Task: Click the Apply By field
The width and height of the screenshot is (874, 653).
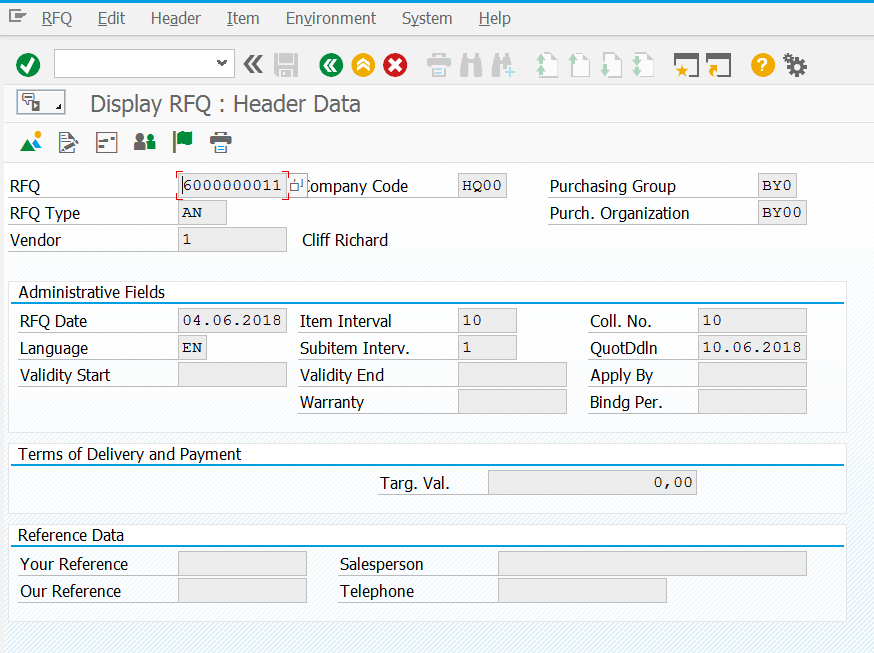Action: point(752,374)
